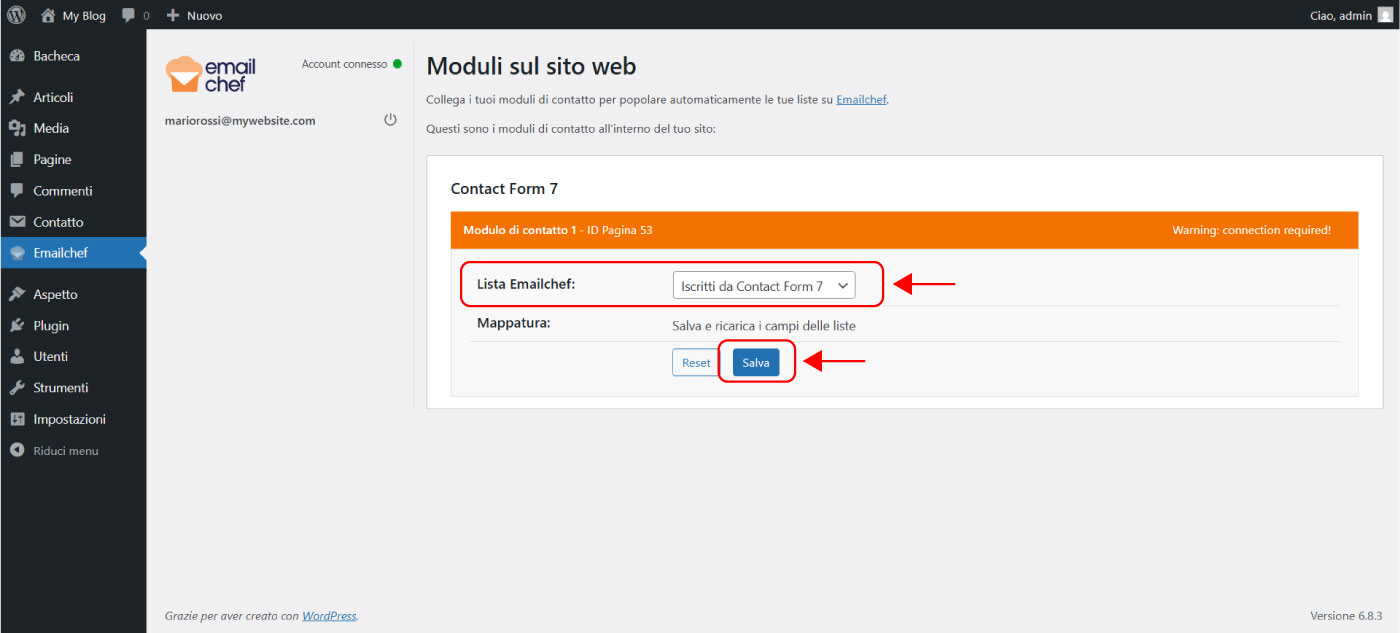Screen dimensions: 1400x633
Task: Open Bacheca in the sidebar
Action: pyautogui.click(x=56, y=56)
